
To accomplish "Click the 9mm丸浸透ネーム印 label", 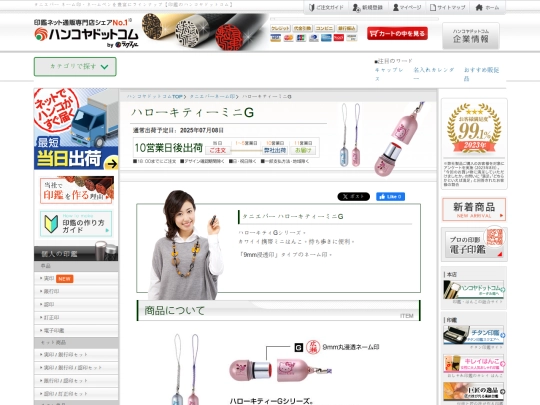I will point(351,347).
